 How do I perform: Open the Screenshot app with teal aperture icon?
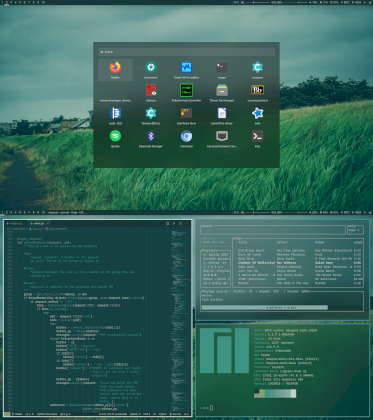pos(151,70)
